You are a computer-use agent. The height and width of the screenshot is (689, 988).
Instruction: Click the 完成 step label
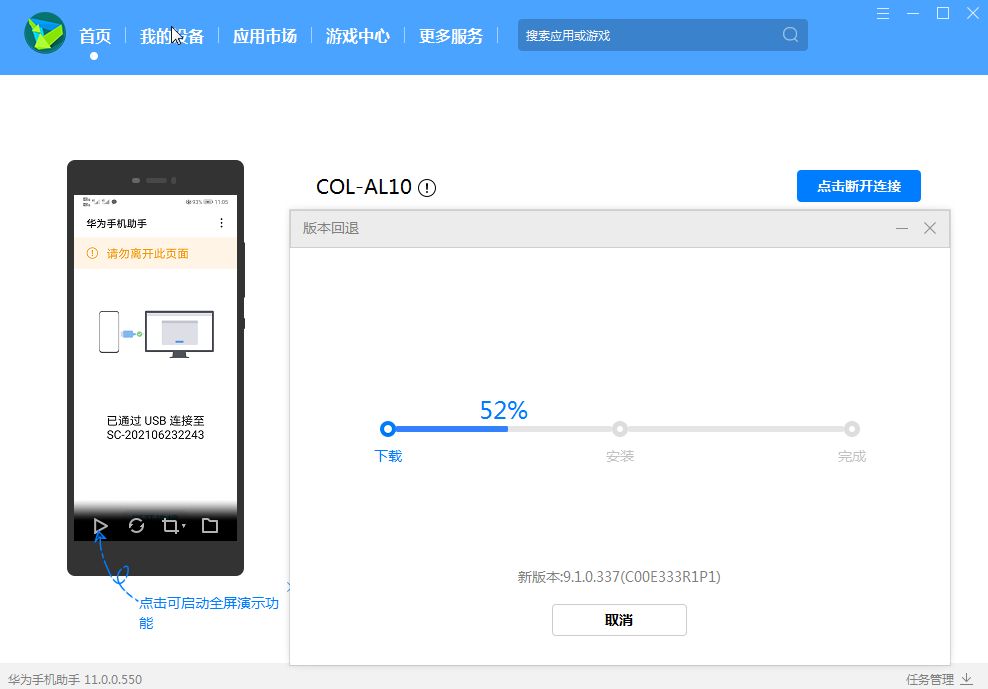click(852, 456)
